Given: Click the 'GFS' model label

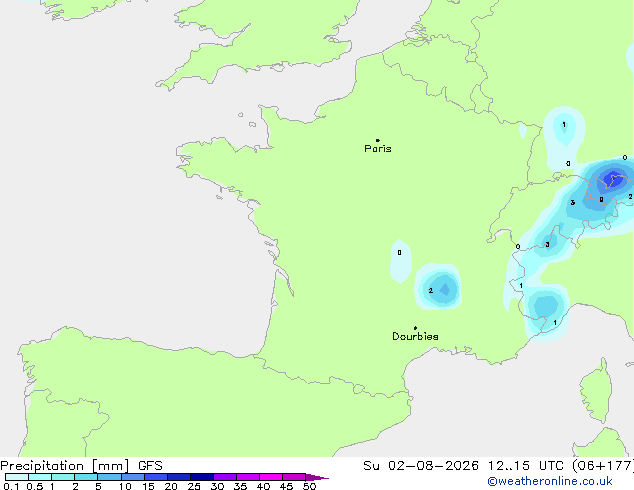Looking at the screenshot, I should click(150, 466).
